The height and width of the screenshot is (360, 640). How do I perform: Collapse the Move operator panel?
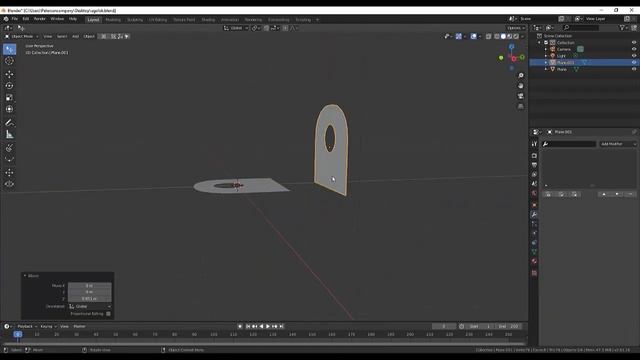click(25, 276)
